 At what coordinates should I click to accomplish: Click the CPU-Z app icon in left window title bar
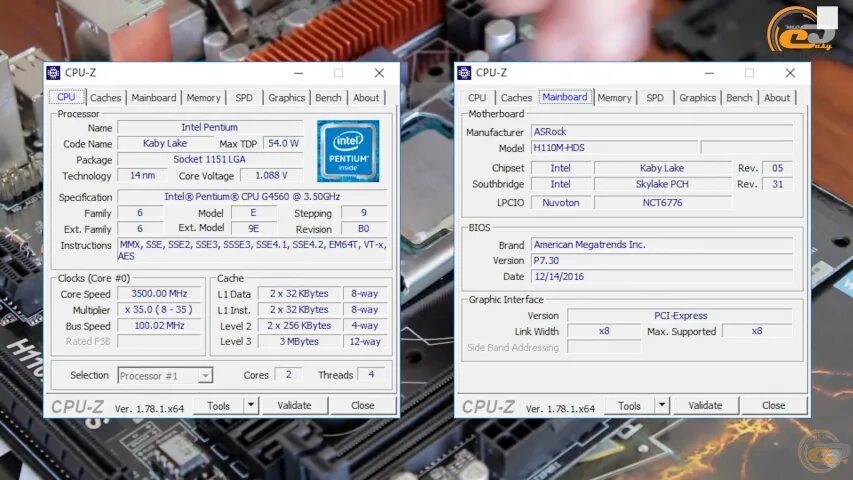click(x=53, y=72)
